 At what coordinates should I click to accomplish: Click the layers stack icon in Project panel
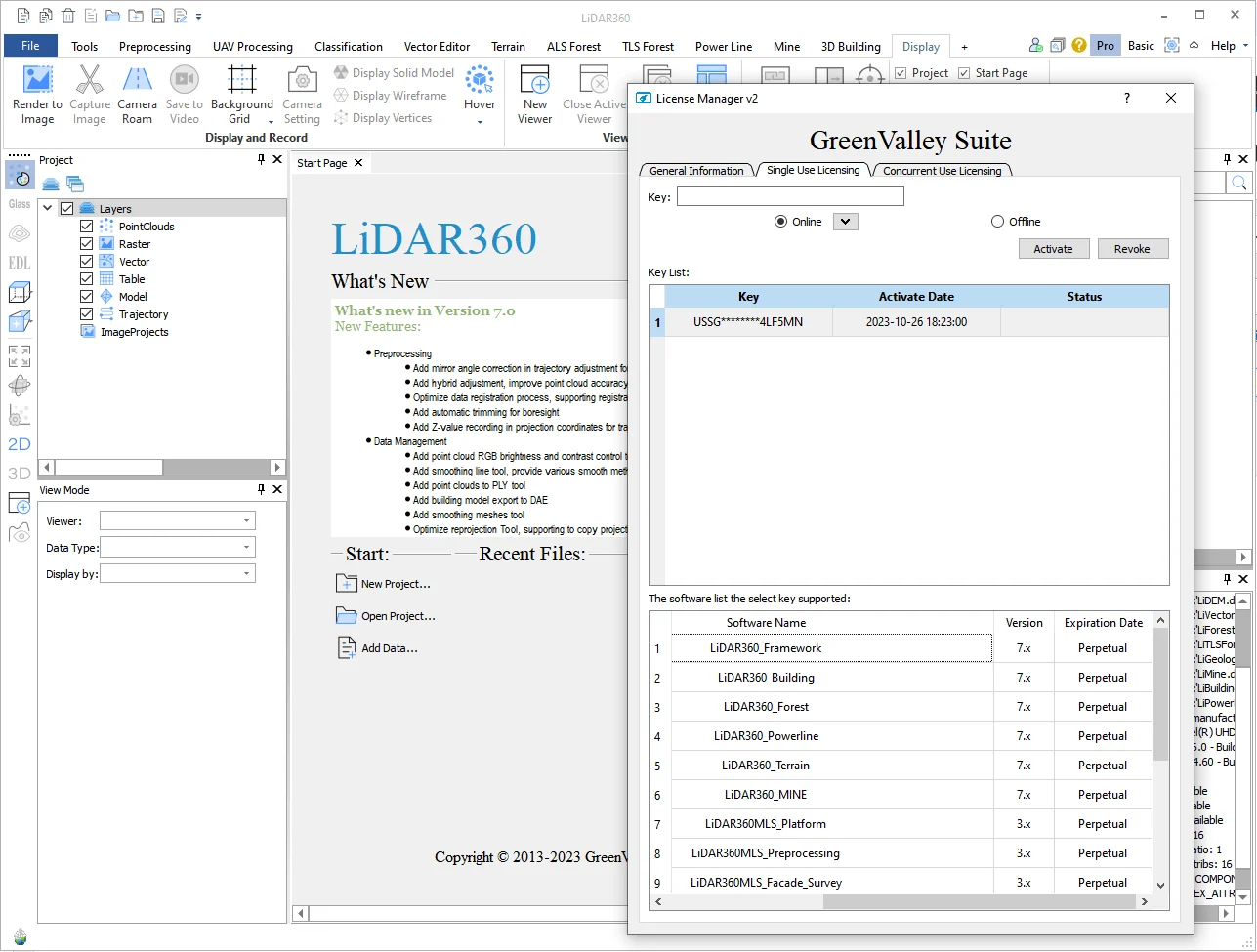pyautogui.click(x=51, y=184)
